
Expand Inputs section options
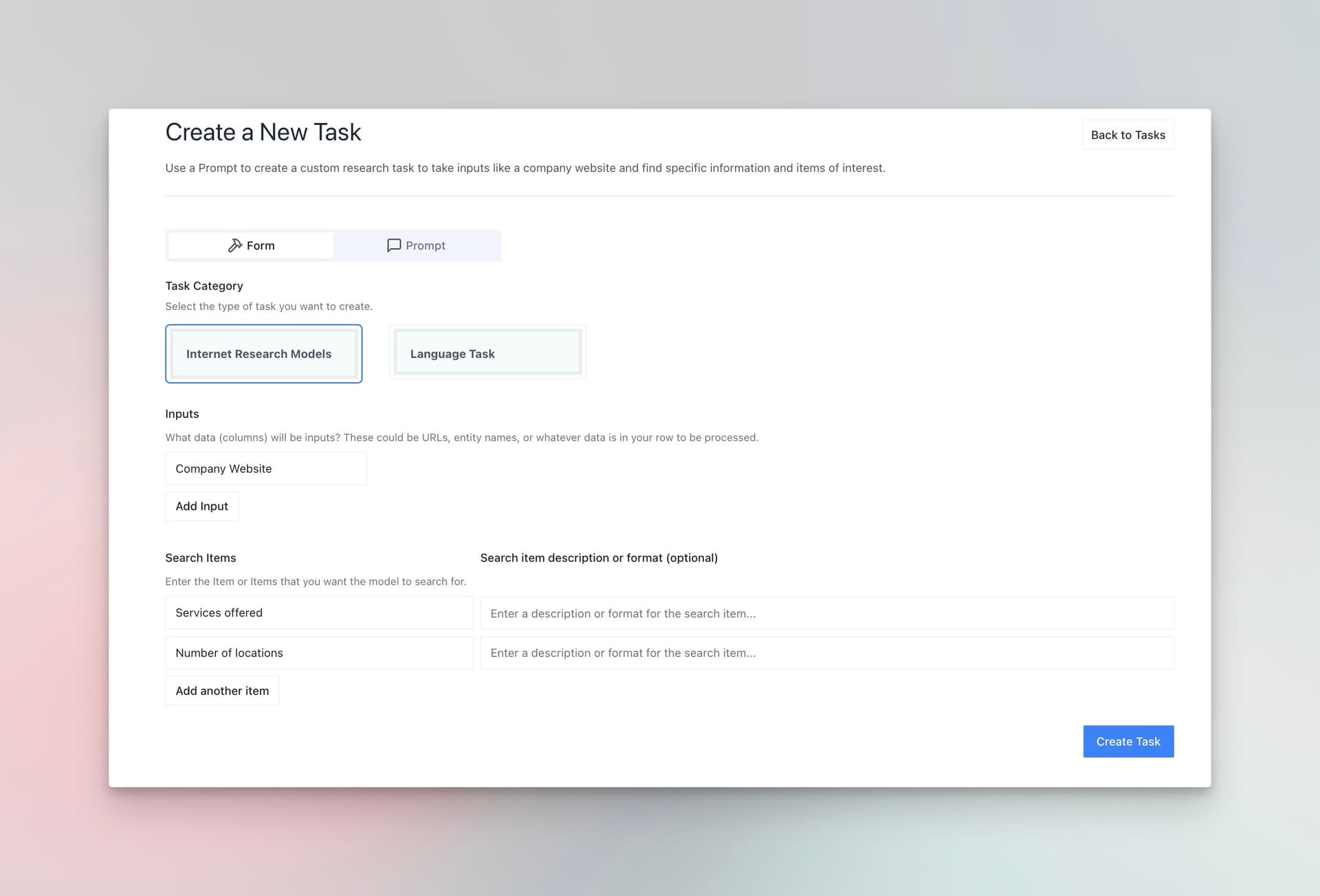tap(201, 506)
